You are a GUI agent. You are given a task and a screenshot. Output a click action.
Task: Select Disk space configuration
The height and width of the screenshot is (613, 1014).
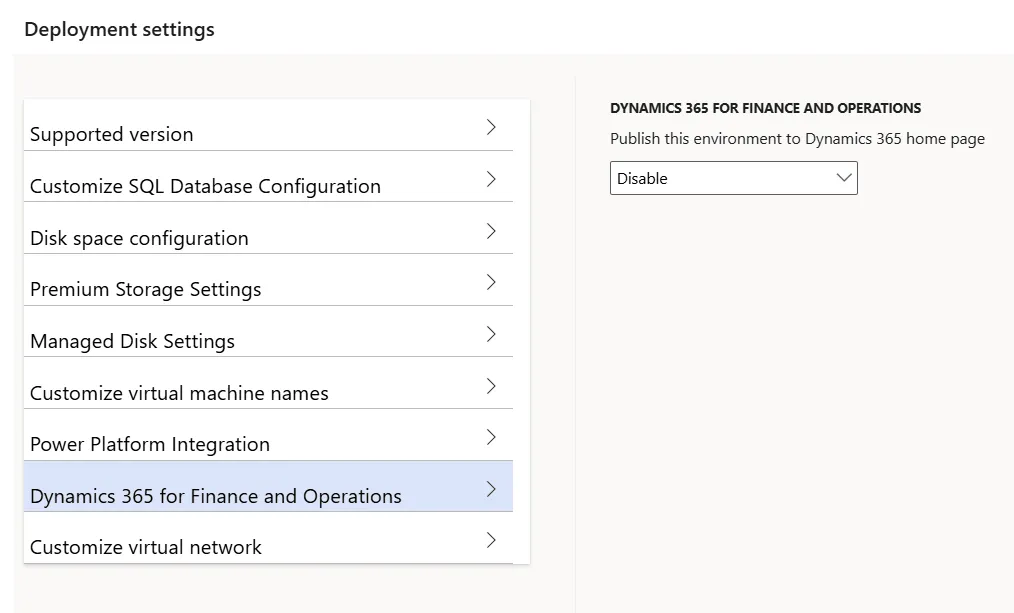(268, 228)
